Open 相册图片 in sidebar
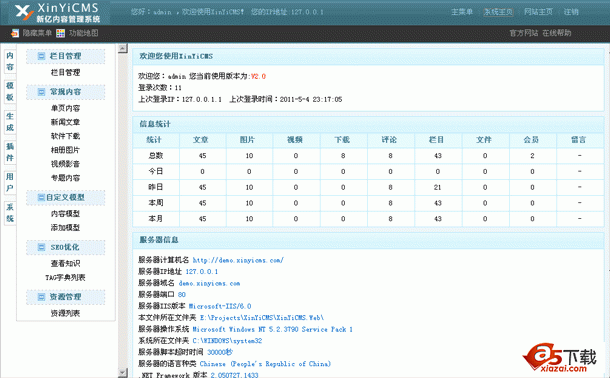The width and height of the screenshot is (610, 378). coord(65,150)
